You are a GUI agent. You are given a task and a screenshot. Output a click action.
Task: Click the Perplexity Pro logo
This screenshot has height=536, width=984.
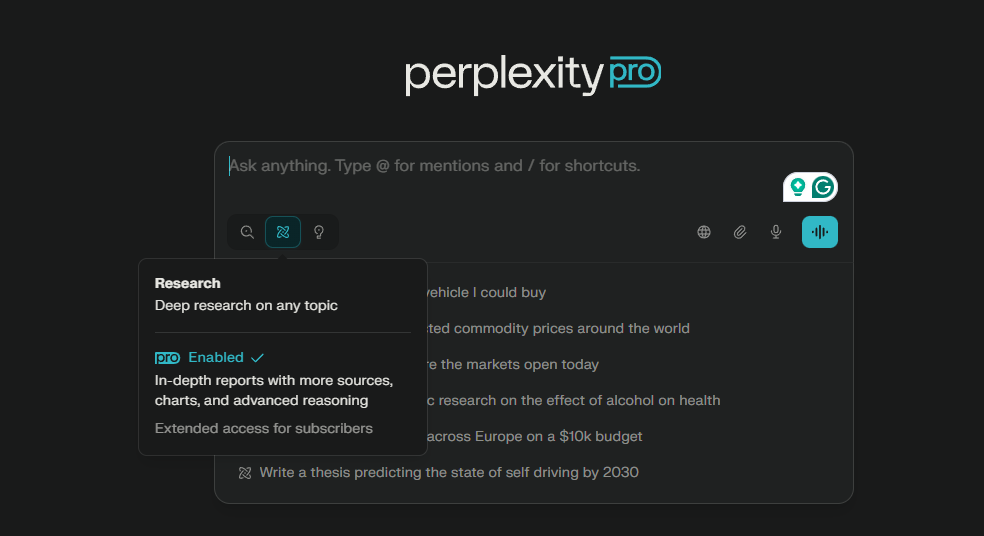tap(533, 75)
